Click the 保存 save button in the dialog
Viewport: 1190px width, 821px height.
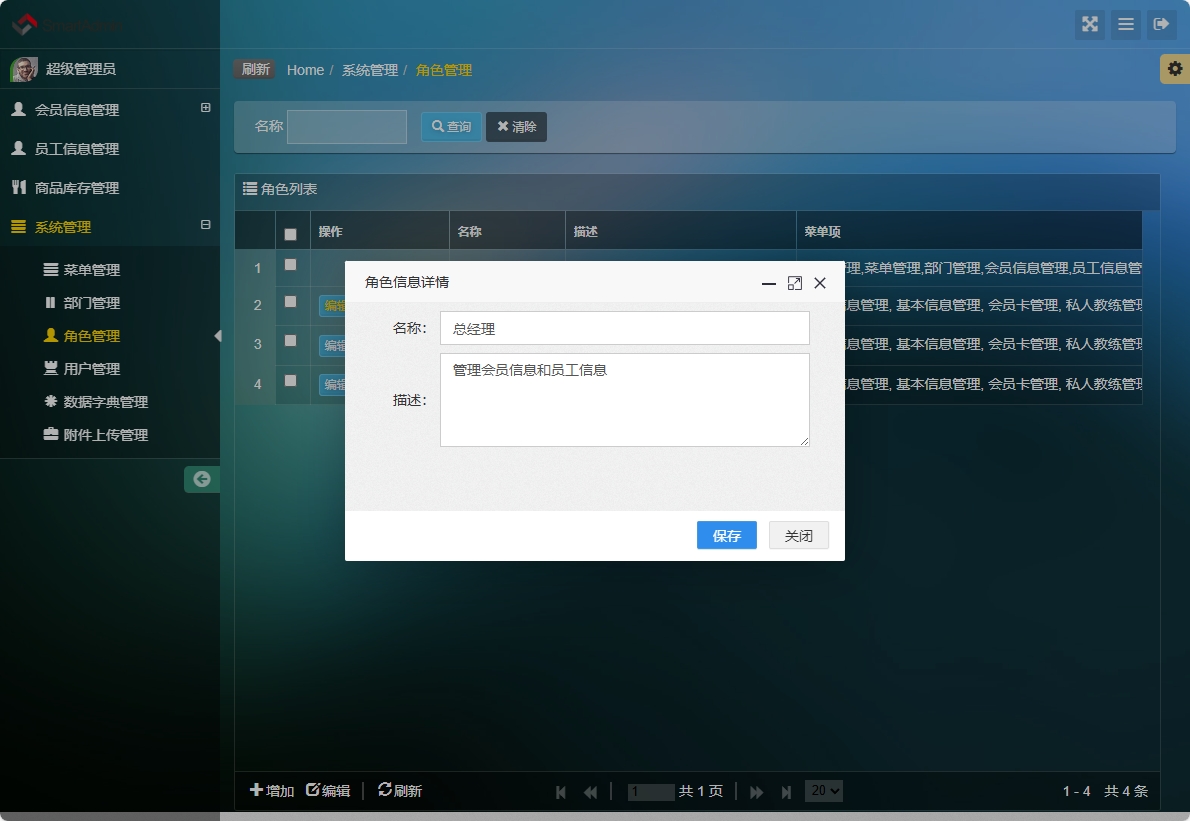tap(726, 535)
